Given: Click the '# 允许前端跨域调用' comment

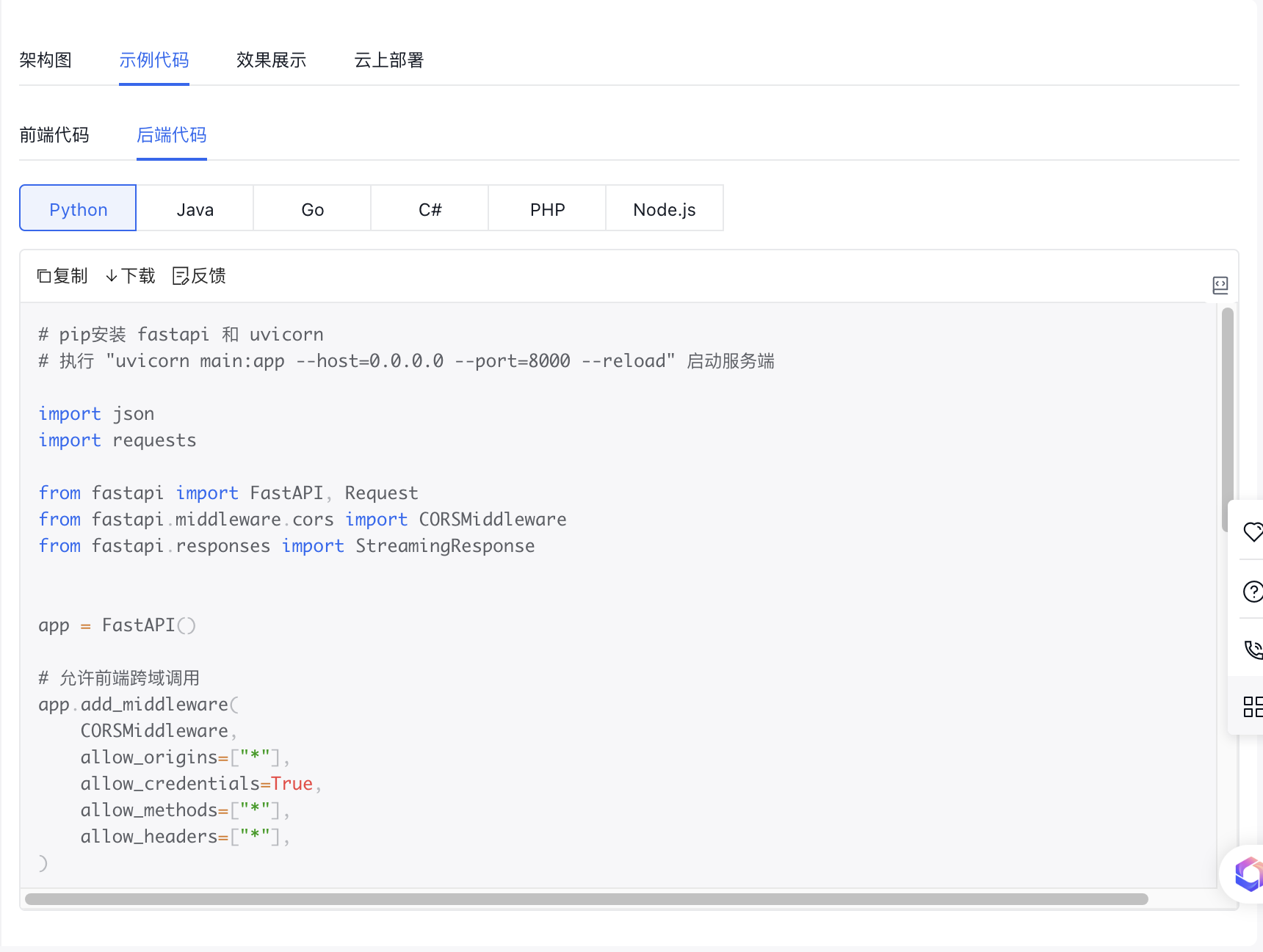Looking at the screenshot, I should click(119, 678).
